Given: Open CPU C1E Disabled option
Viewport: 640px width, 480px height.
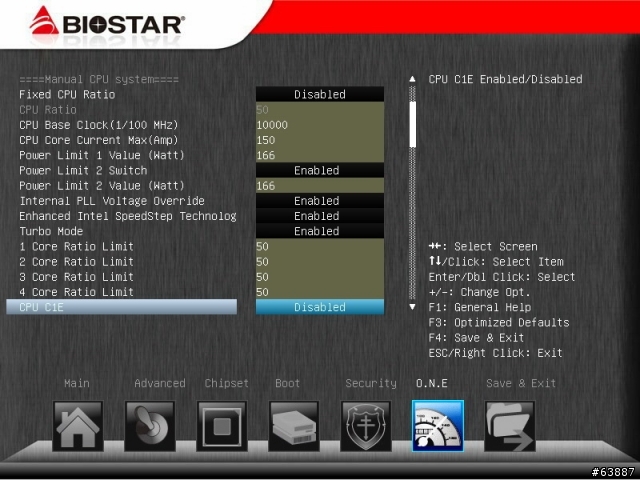Looking at the screenshot, I should tap(320, 307).
